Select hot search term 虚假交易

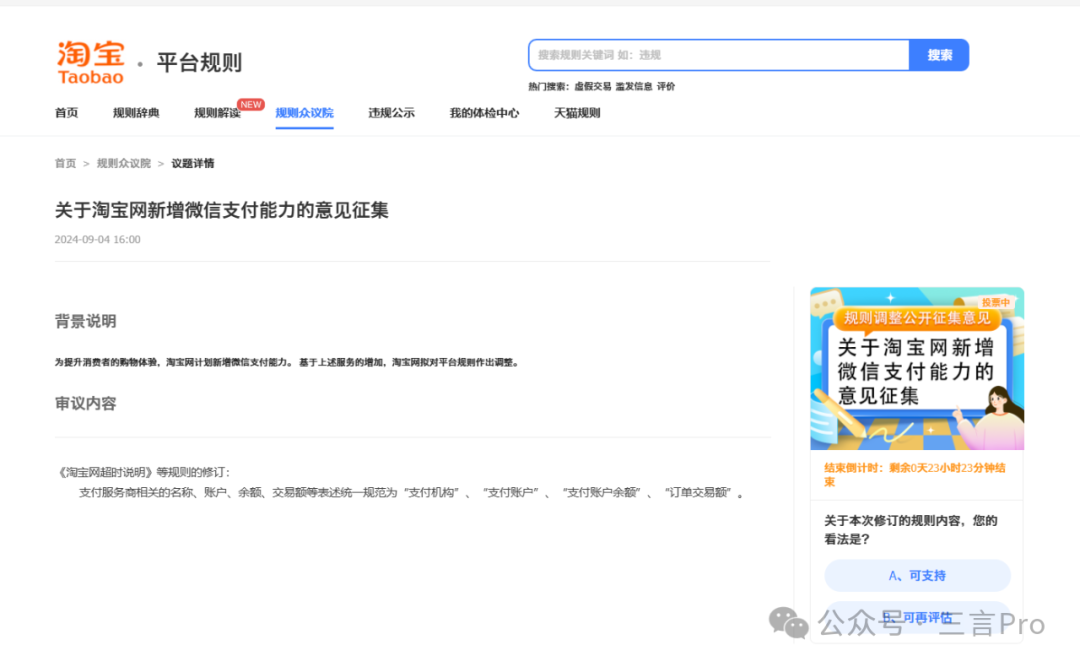click(x=592, y=86)
